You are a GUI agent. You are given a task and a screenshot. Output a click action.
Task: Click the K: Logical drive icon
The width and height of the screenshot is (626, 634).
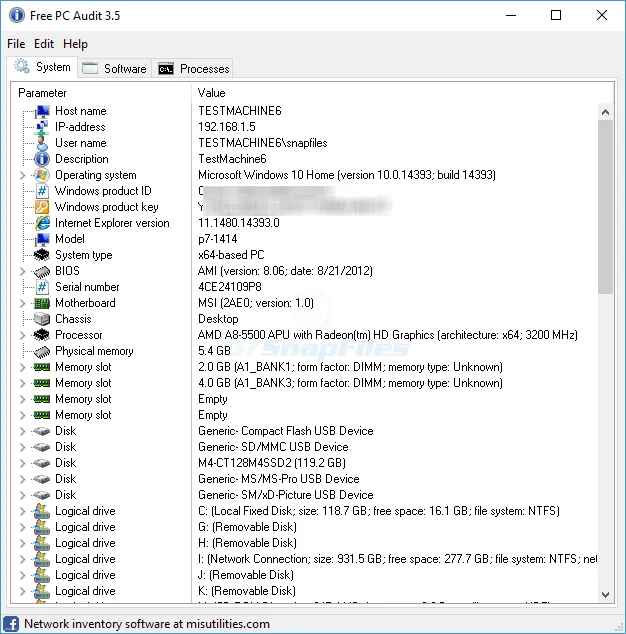(42, 591)
